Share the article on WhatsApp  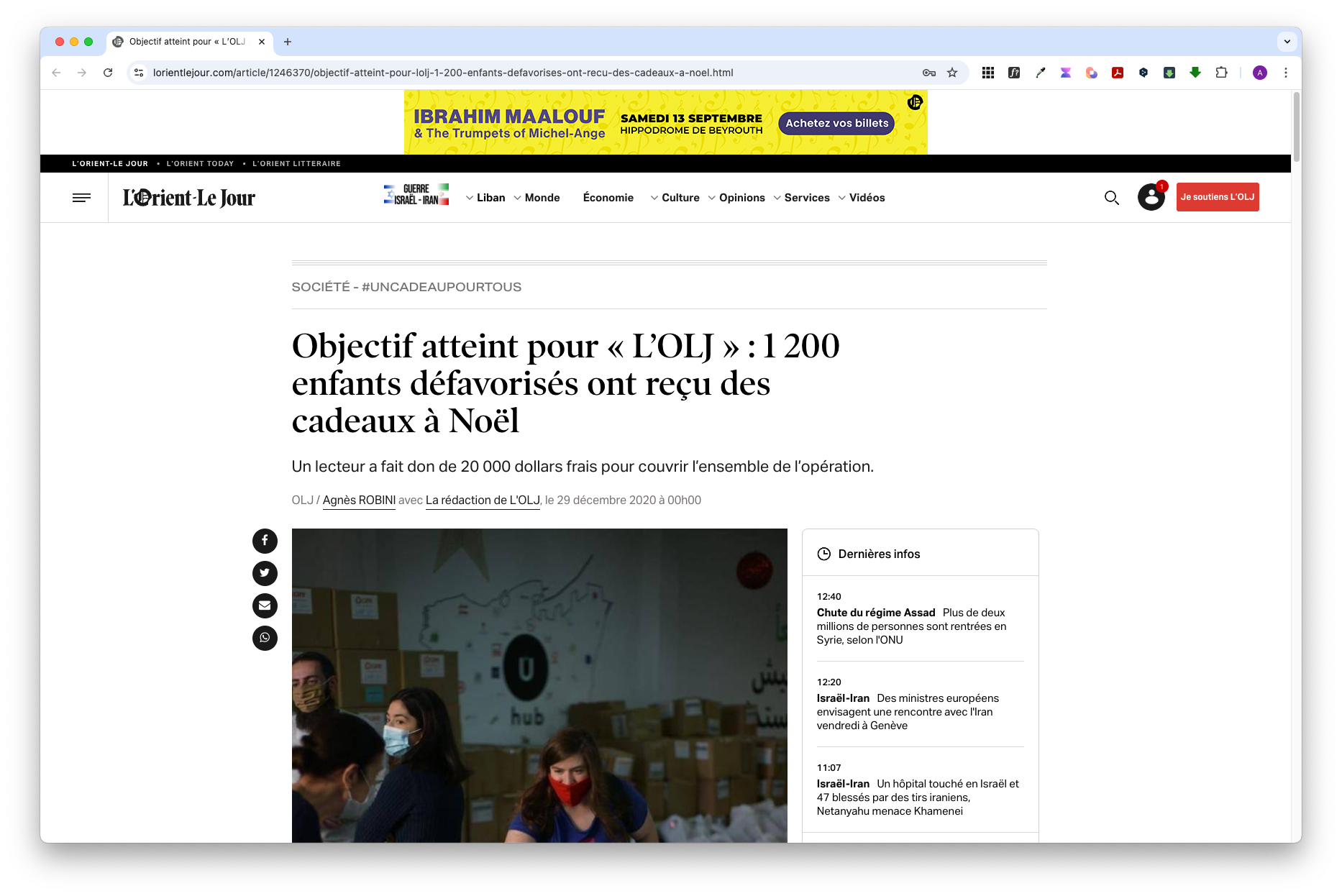[x=265, y=638]
